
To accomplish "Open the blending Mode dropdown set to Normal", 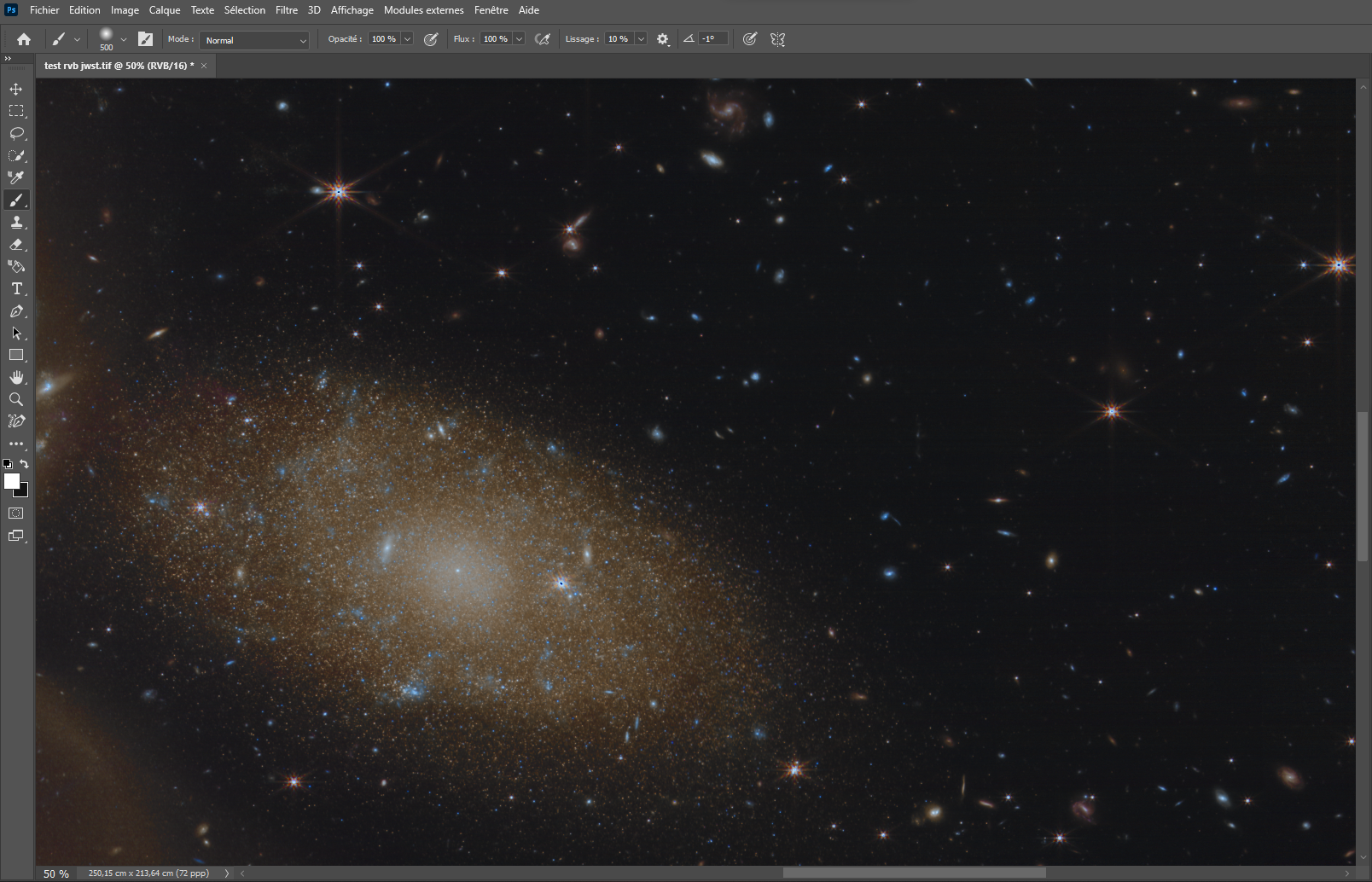I will coord(254,40).
